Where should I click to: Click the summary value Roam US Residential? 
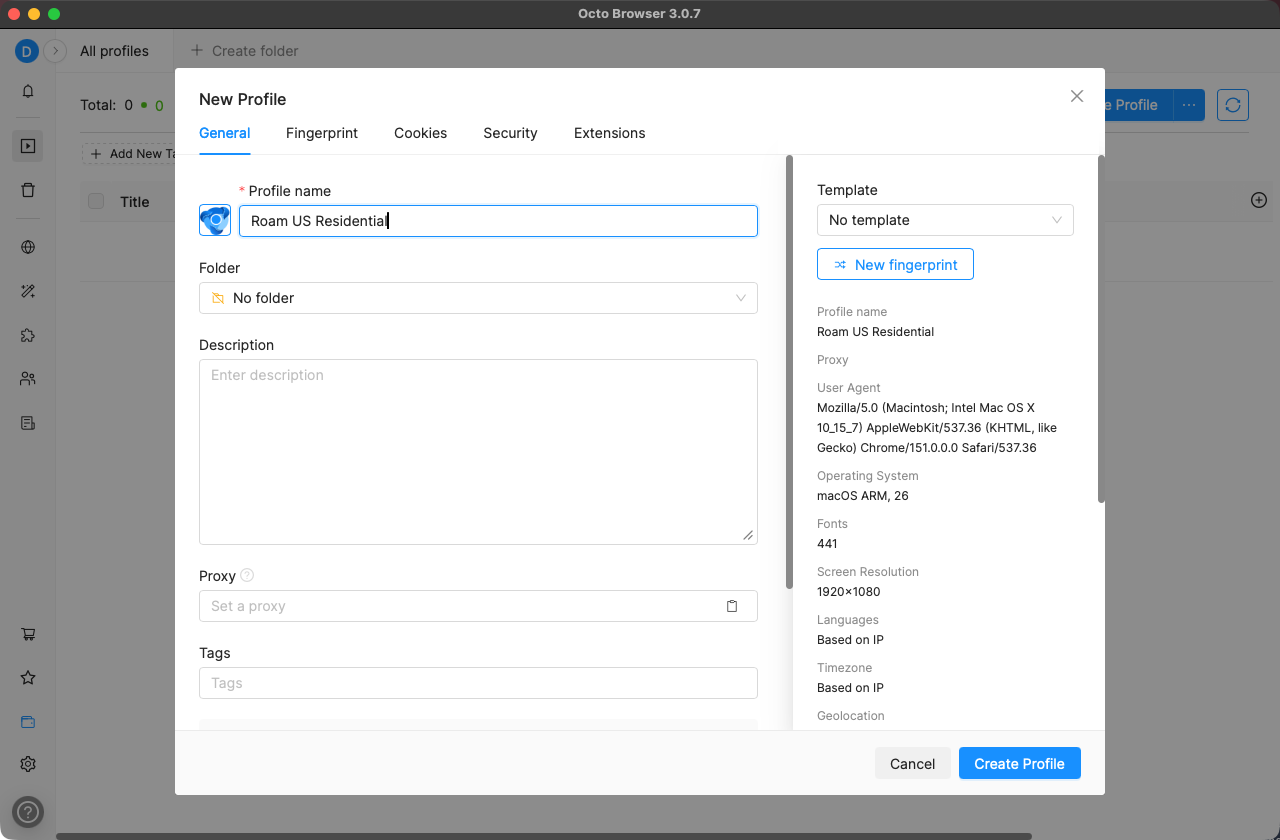(x=875, y=332)
